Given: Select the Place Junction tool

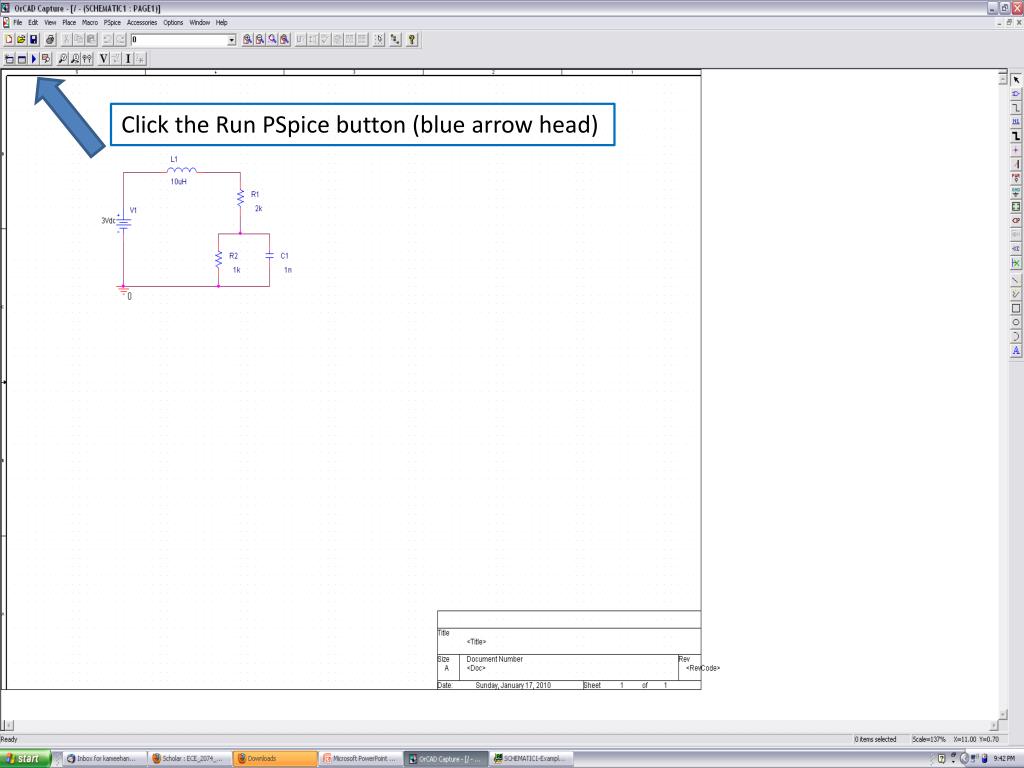Looking at the screenshot, I should click(1016, 150).
